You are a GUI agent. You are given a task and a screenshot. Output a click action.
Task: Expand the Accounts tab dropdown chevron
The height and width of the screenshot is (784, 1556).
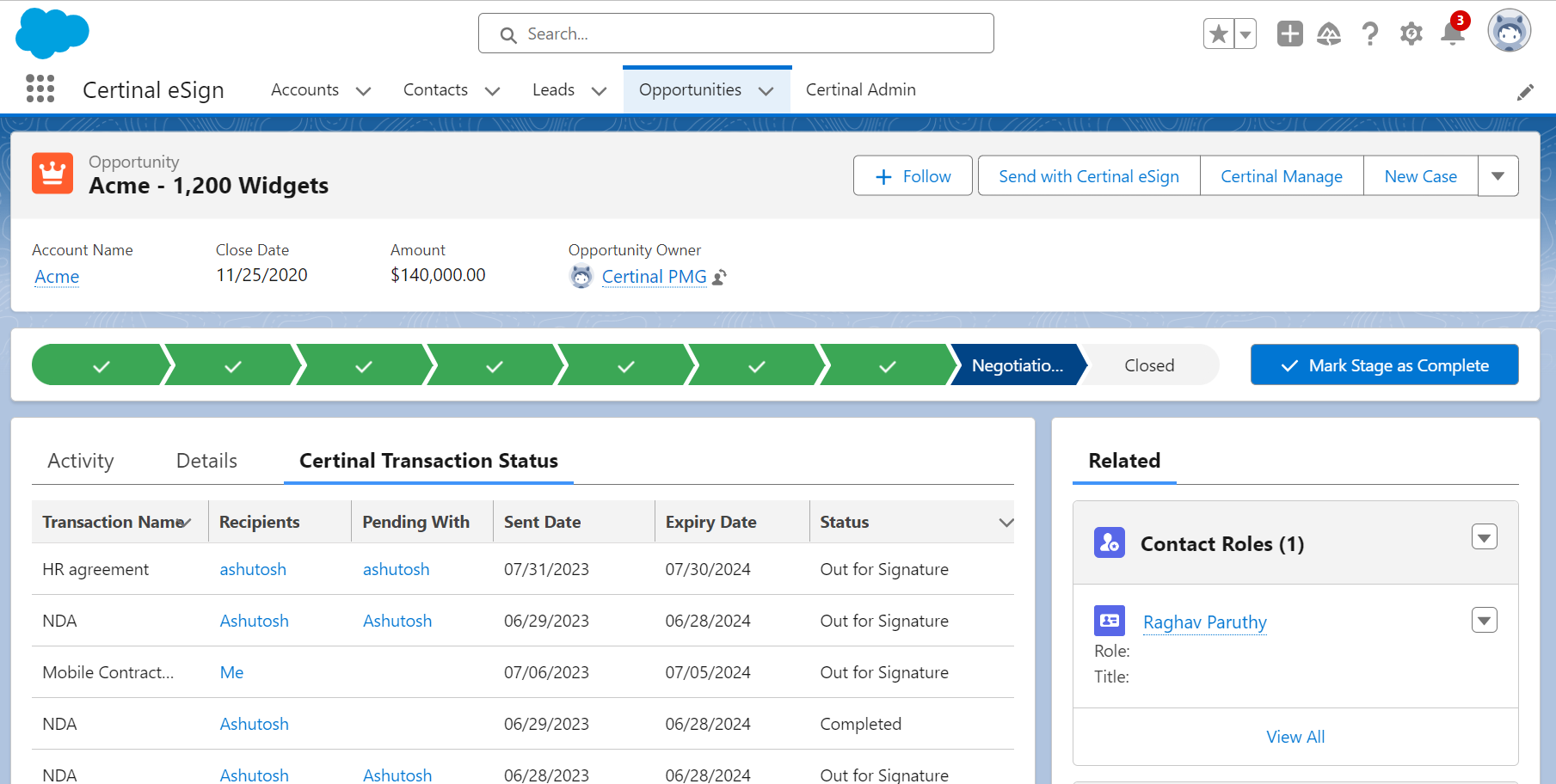coord(364,91)
